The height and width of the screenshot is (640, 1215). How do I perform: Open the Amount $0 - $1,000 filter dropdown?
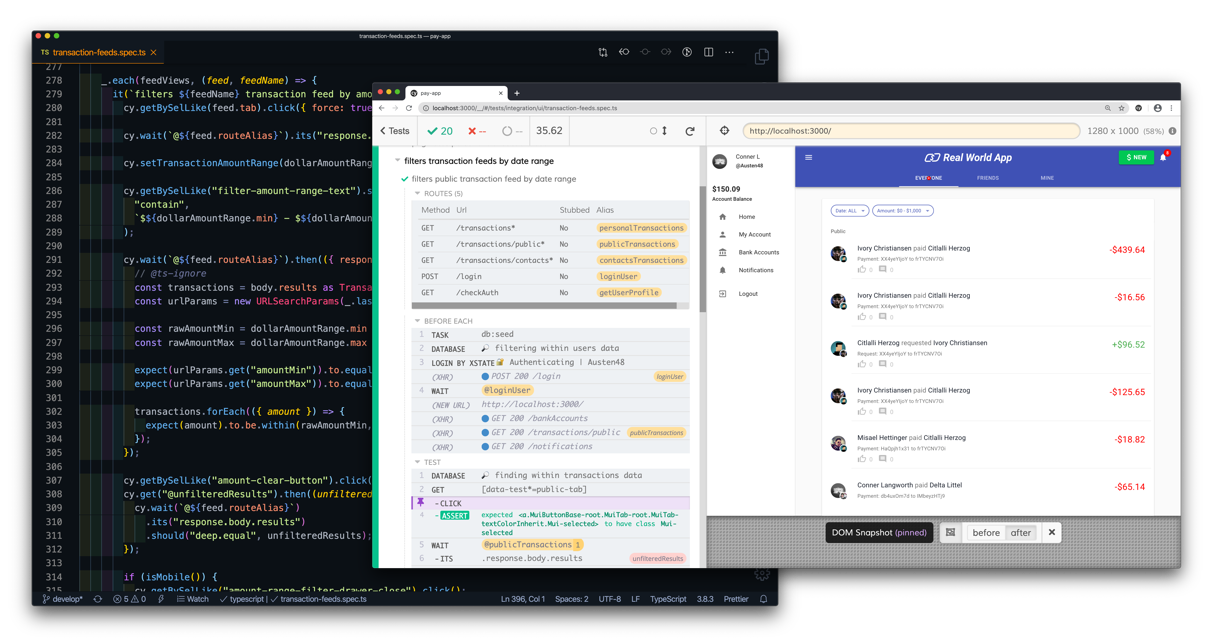pyautogui.click(x=901, y=210)
